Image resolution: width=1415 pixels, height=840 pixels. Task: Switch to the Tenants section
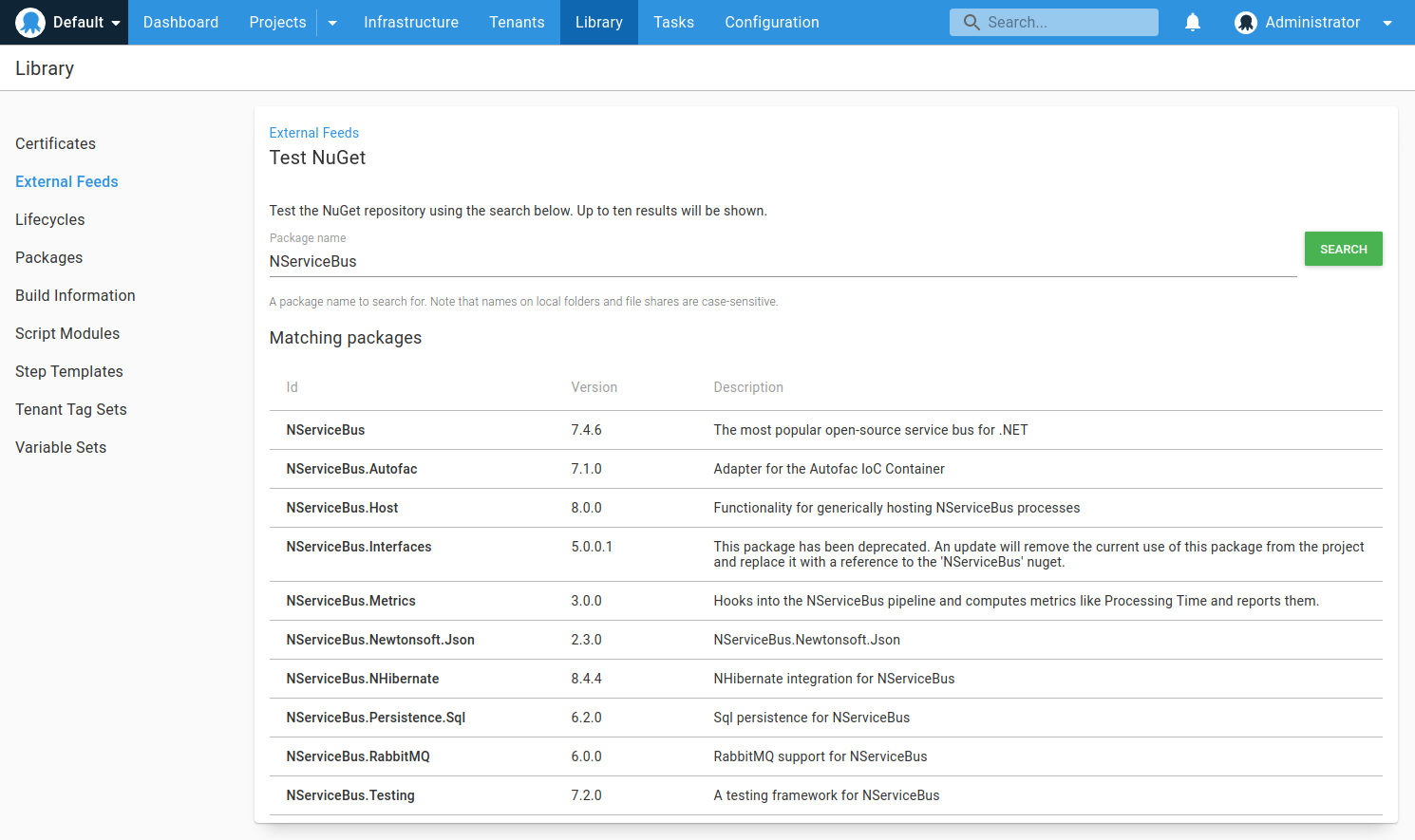(517, 22)
